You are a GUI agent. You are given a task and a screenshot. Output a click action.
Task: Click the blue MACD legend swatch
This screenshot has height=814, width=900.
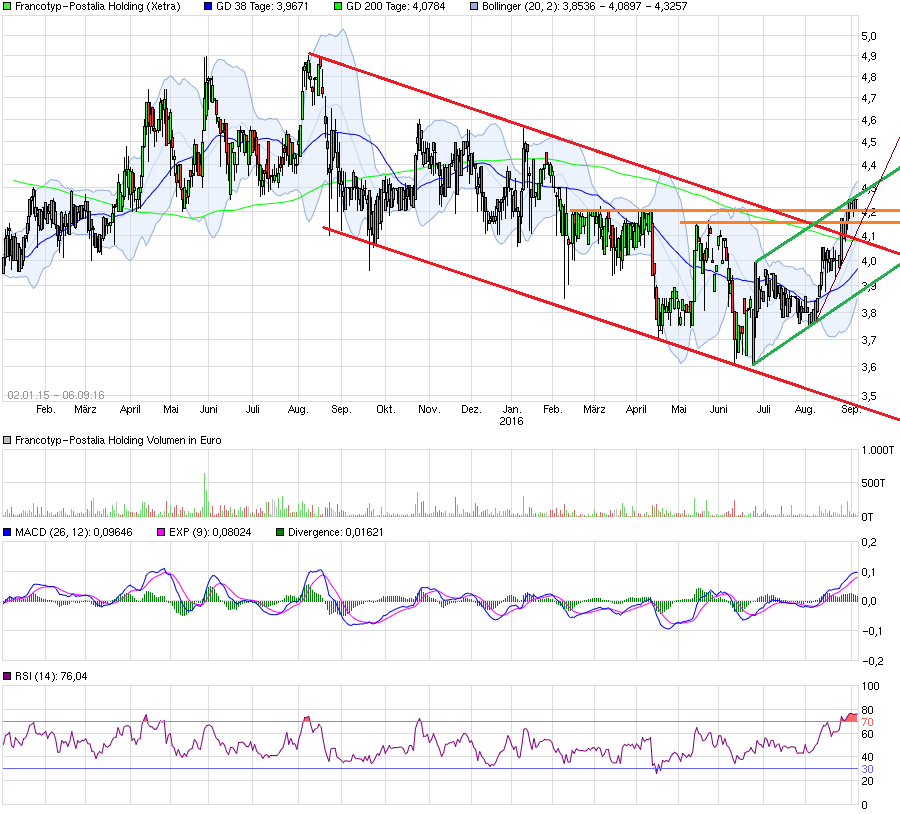[7, 532]
